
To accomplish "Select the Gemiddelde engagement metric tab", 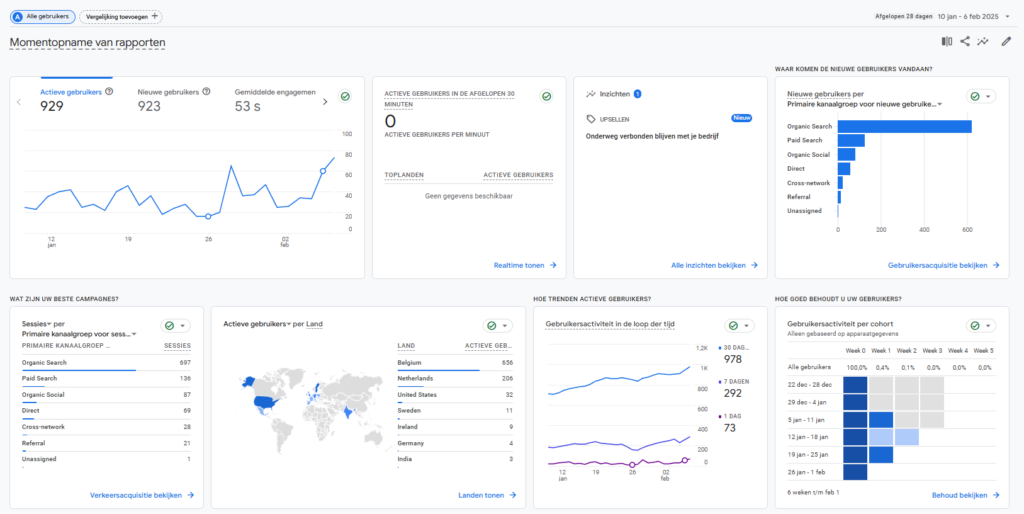I will point(272,99).
